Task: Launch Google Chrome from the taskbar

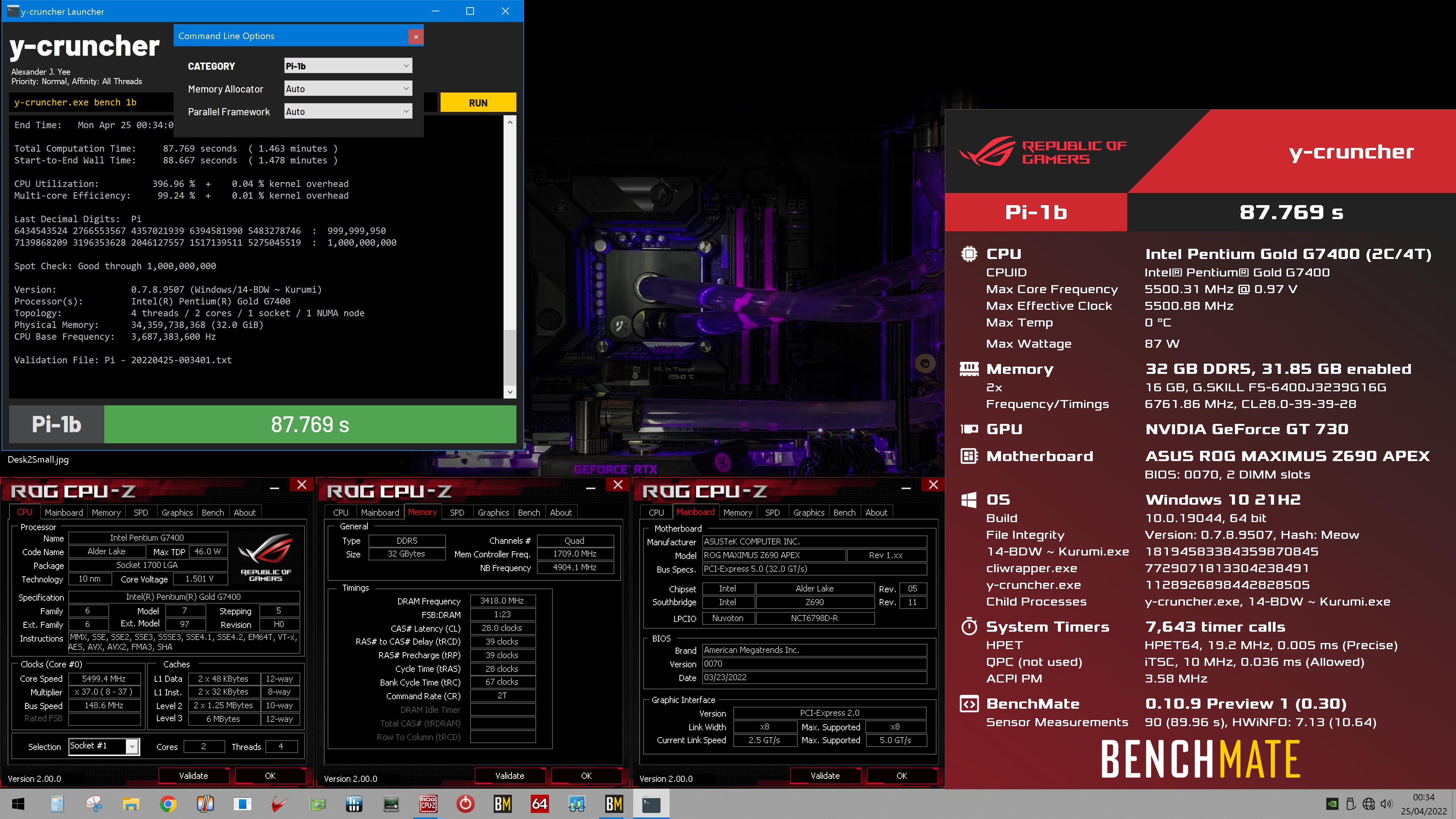Action: (x=168, y=804)
